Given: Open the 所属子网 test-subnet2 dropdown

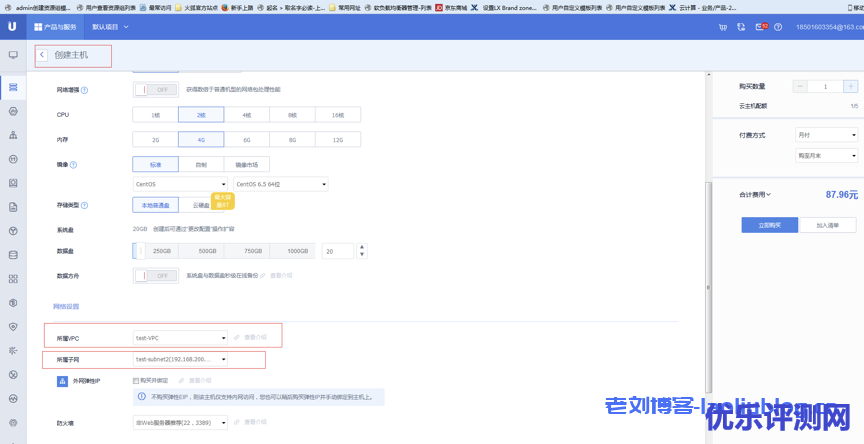Looking at the screenshot, I should point(180,359).
